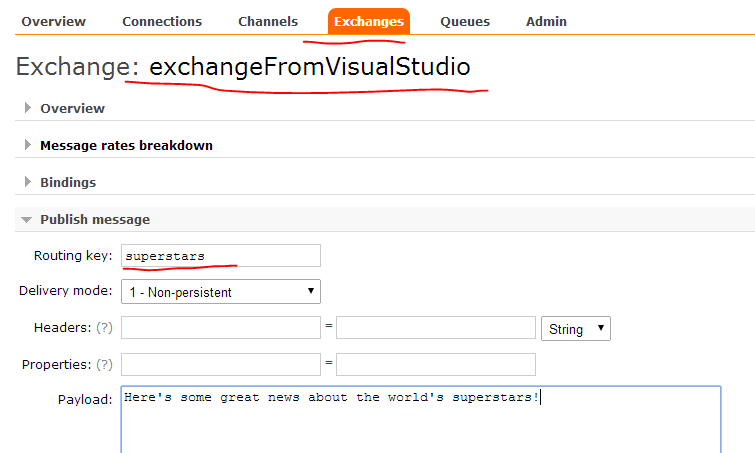Go to the Channels tab

point(267,21)
